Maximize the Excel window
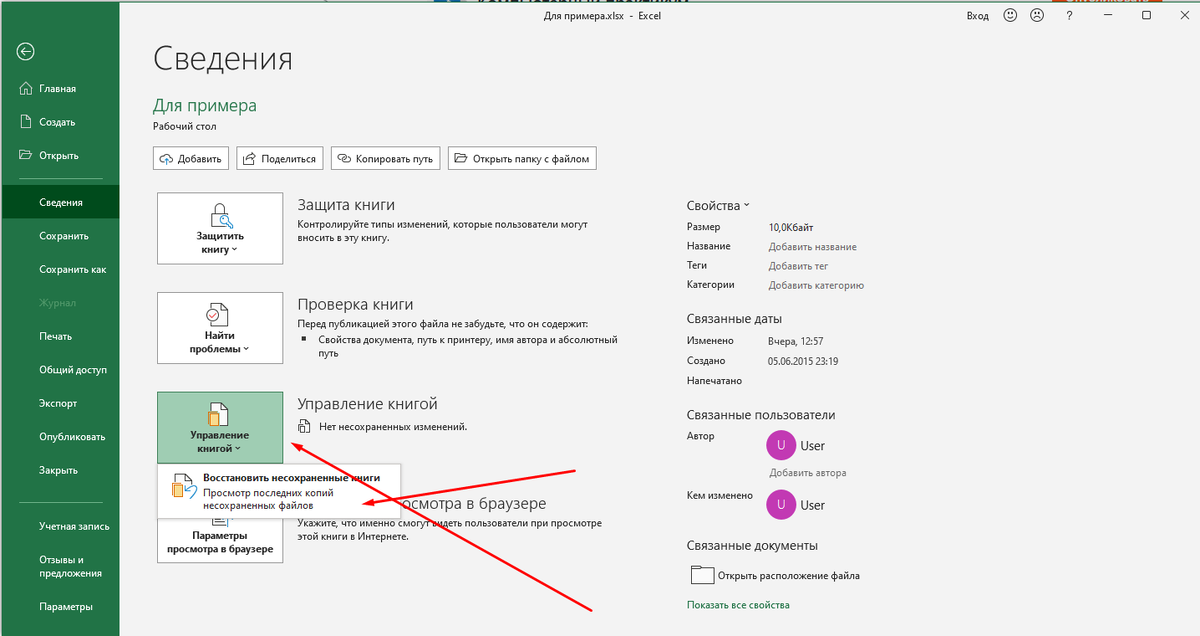Screen dimensions: 1200x636 click(x=1146, y=16)
